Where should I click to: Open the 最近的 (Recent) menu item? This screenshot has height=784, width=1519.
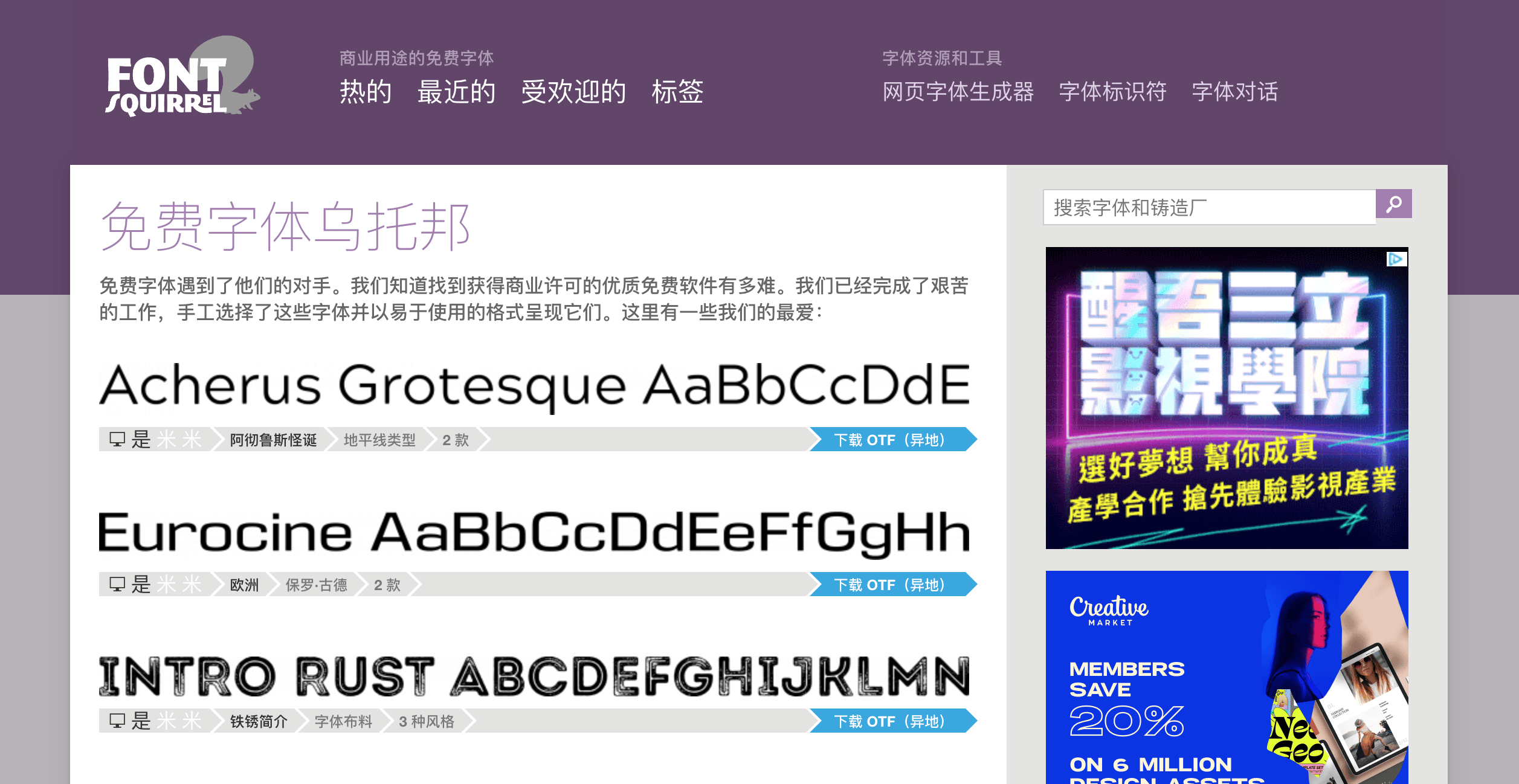pos(457,92)
